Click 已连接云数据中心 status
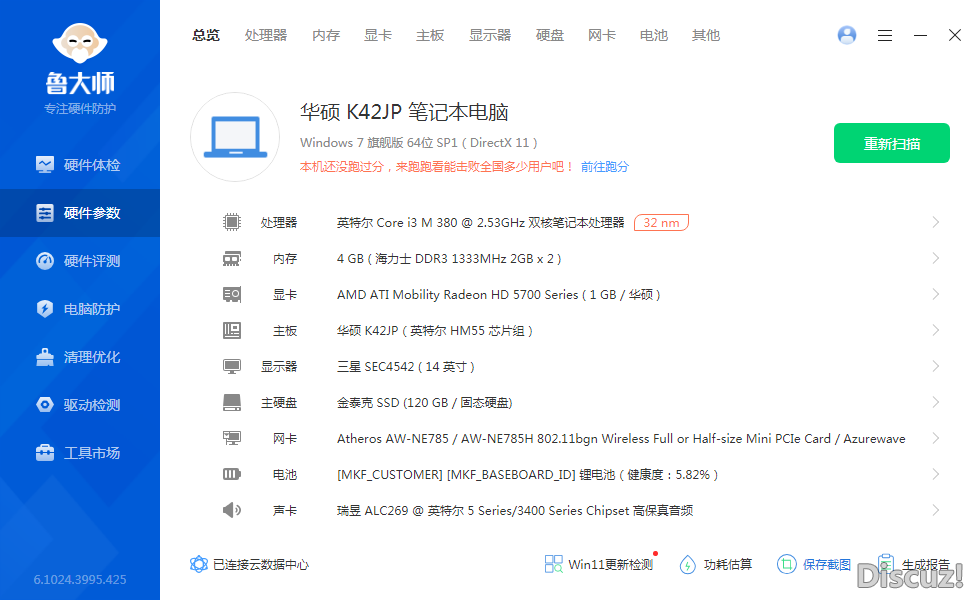This screenshot has width=980, height=600. coord(249,564)
